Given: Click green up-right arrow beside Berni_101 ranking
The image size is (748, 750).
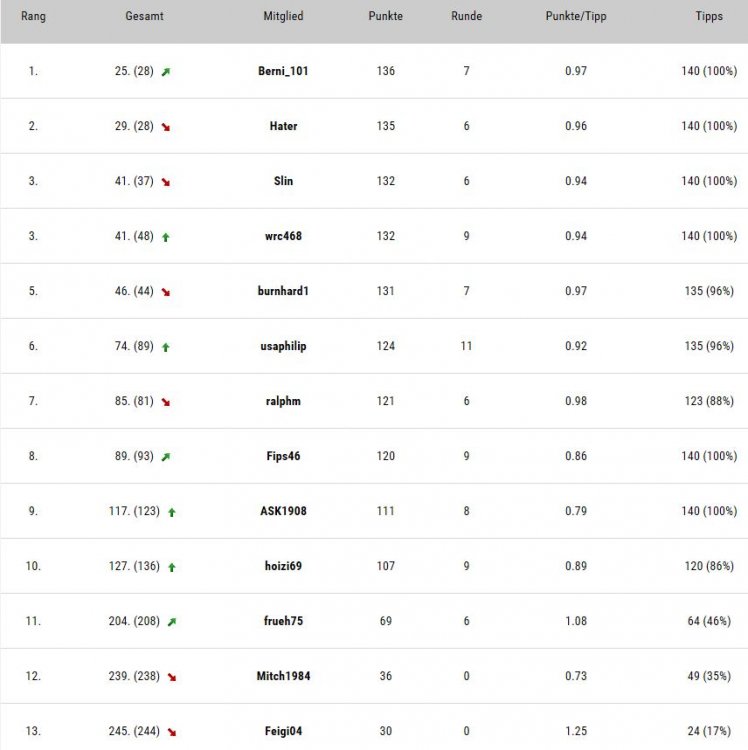Looking at the screenshot, I should (x=166, y=72).
